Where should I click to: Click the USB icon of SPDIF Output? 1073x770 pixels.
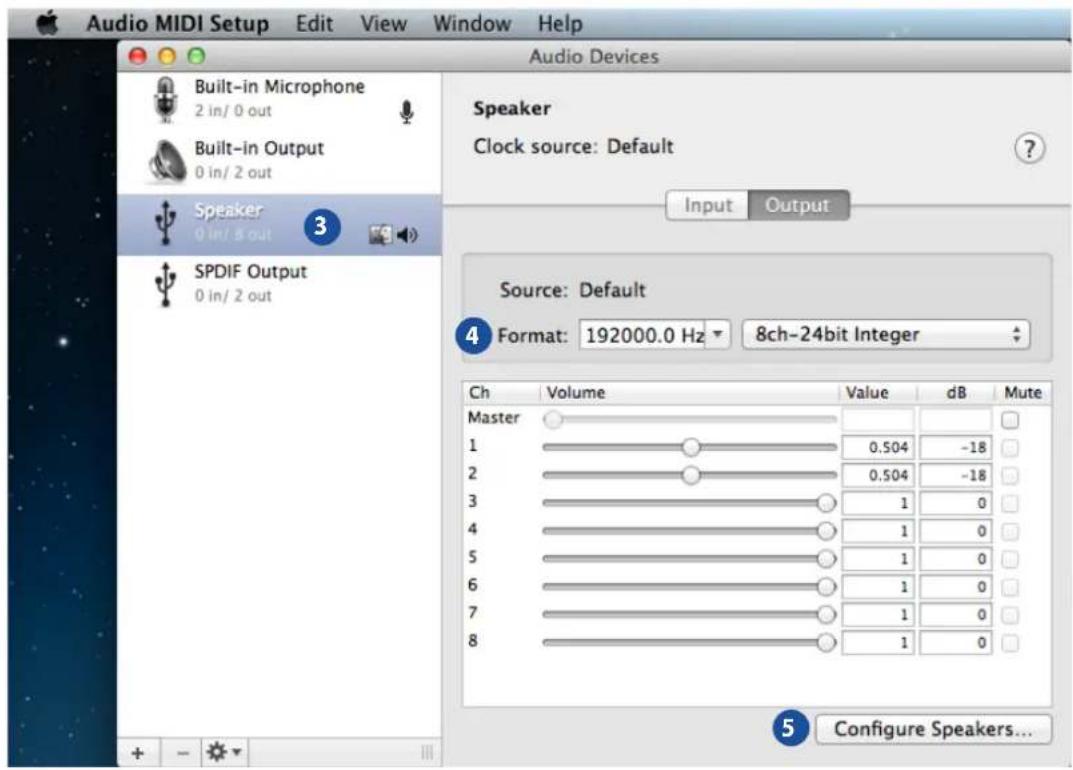tap(165, 284)
